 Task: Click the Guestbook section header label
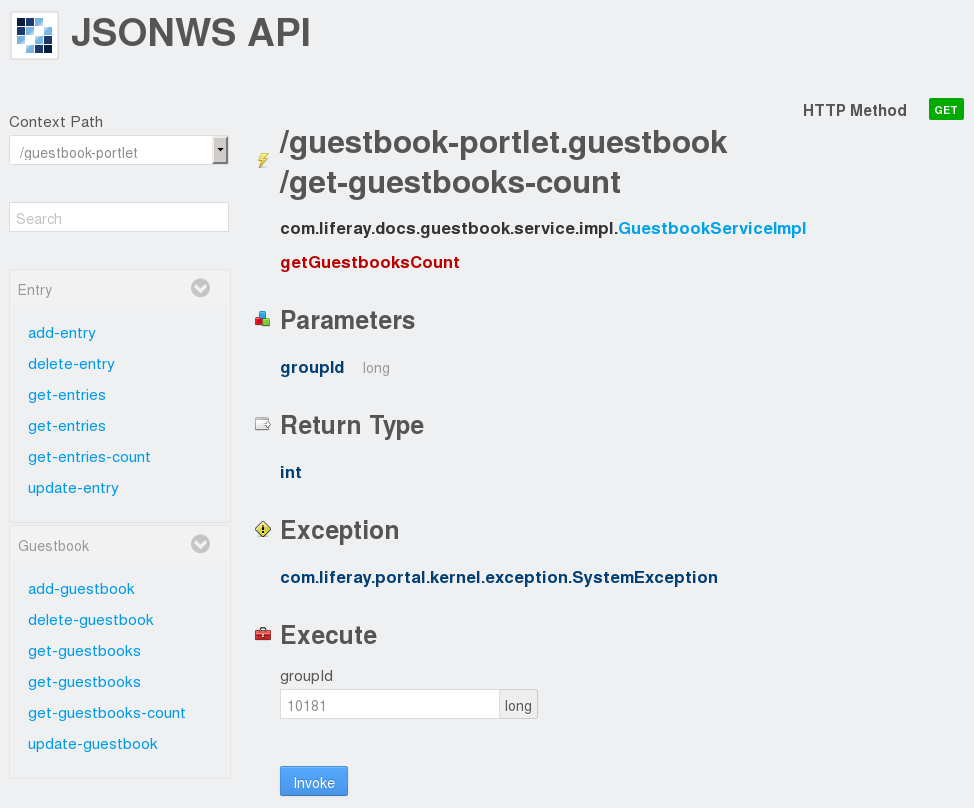click(53, 546)
